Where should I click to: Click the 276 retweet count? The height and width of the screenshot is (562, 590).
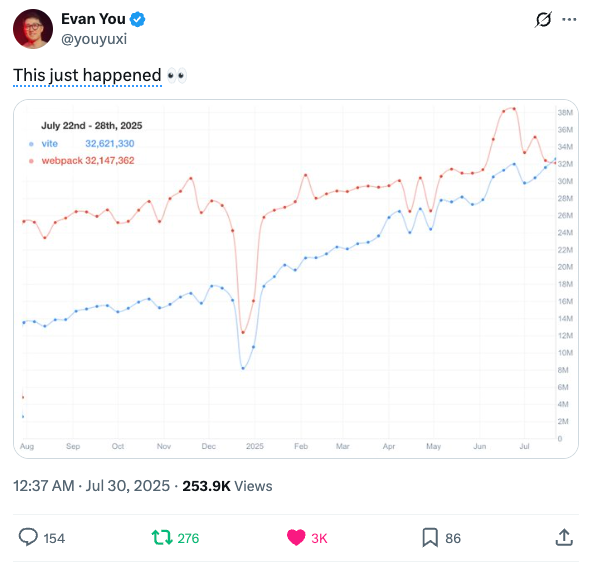click(x=188, y=538)
